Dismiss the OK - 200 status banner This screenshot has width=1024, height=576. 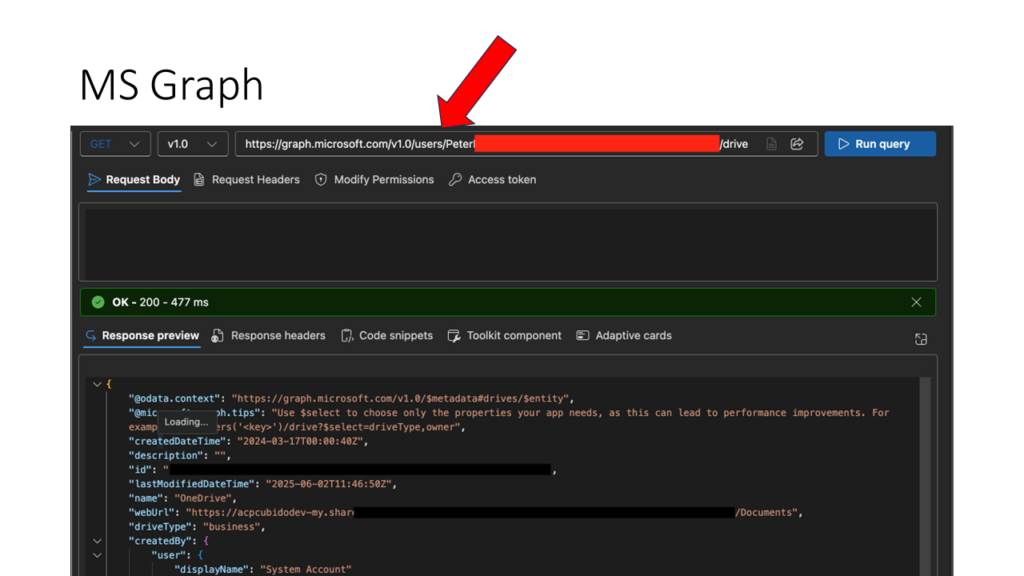pyautogui.click(x=916, y=302)
